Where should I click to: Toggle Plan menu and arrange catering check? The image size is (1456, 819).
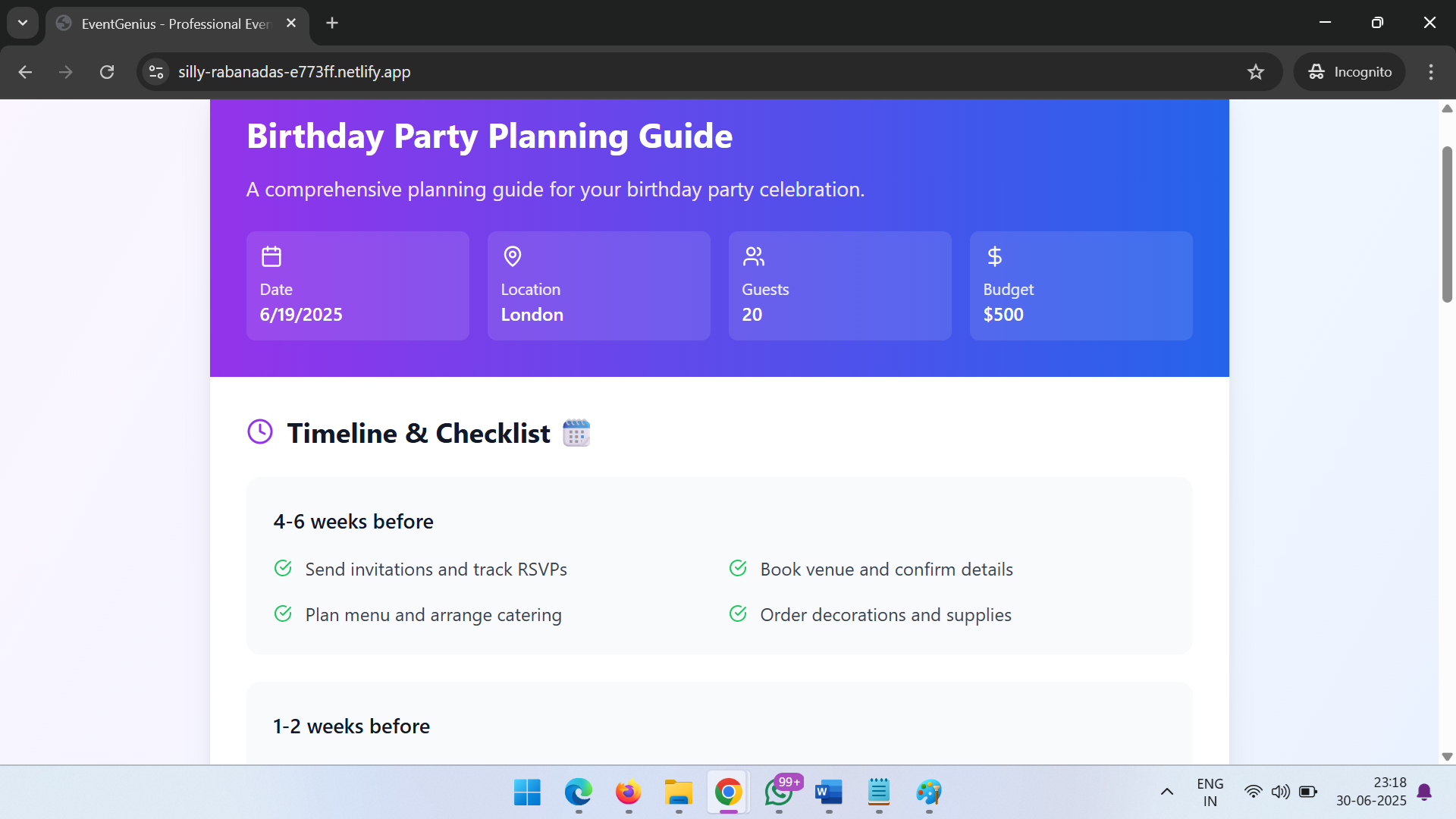[x=283, y=614]
